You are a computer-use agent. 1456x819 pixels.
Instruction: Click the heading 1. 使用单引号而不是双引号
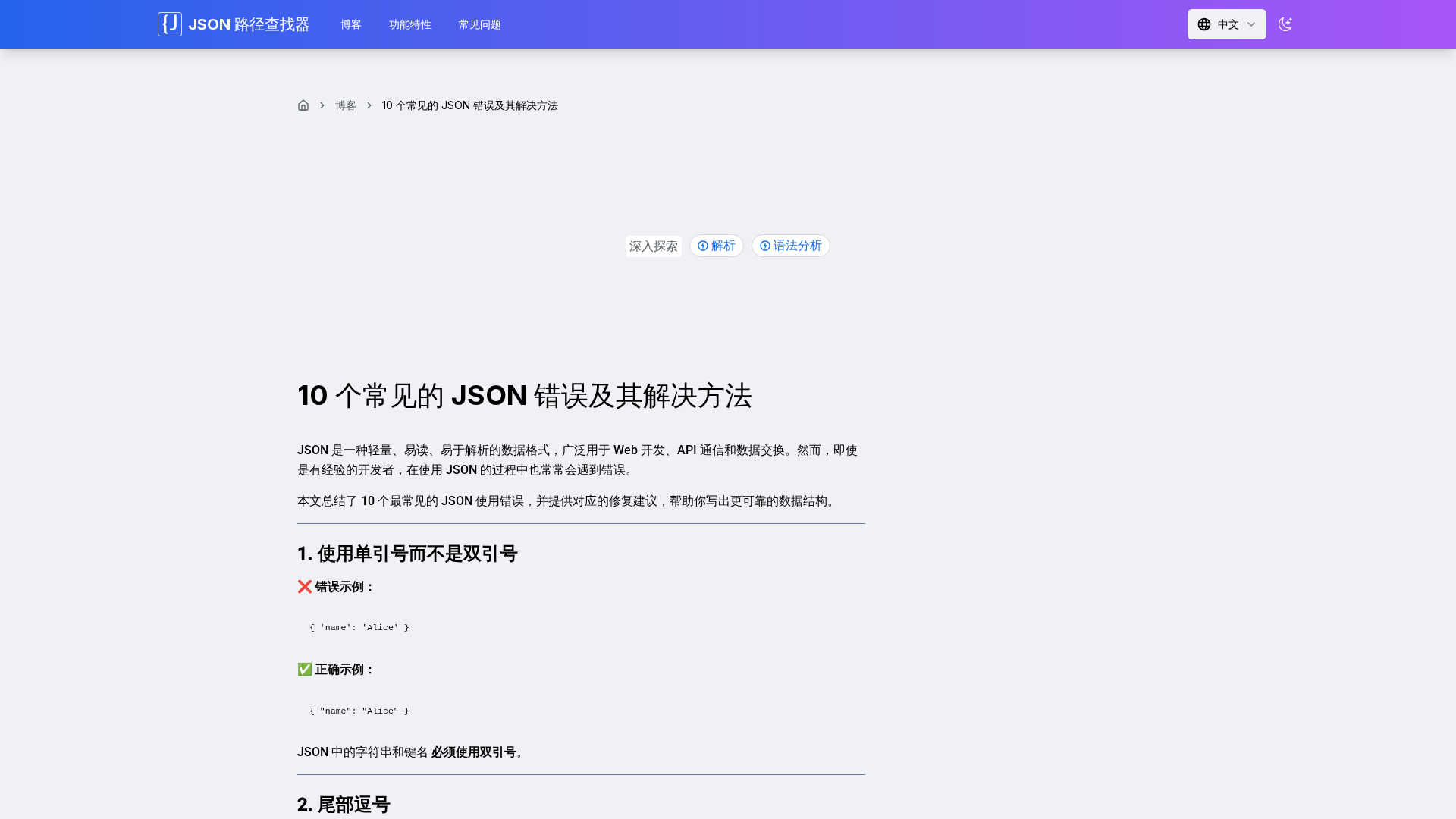(407, 554)
